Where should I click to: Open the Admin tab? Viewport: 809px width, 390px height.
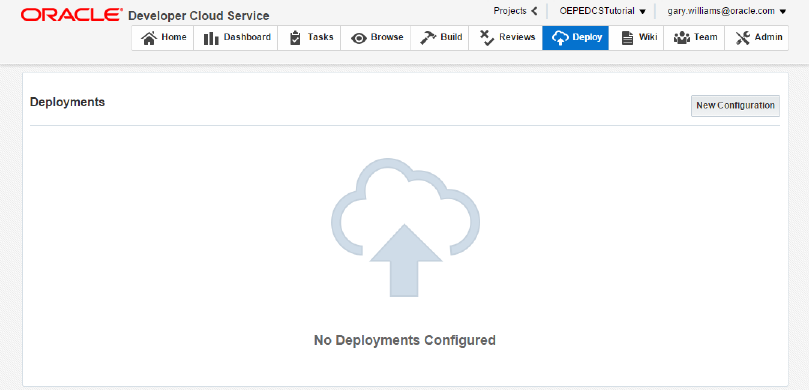pyautogui.click(x=756, y=38)
